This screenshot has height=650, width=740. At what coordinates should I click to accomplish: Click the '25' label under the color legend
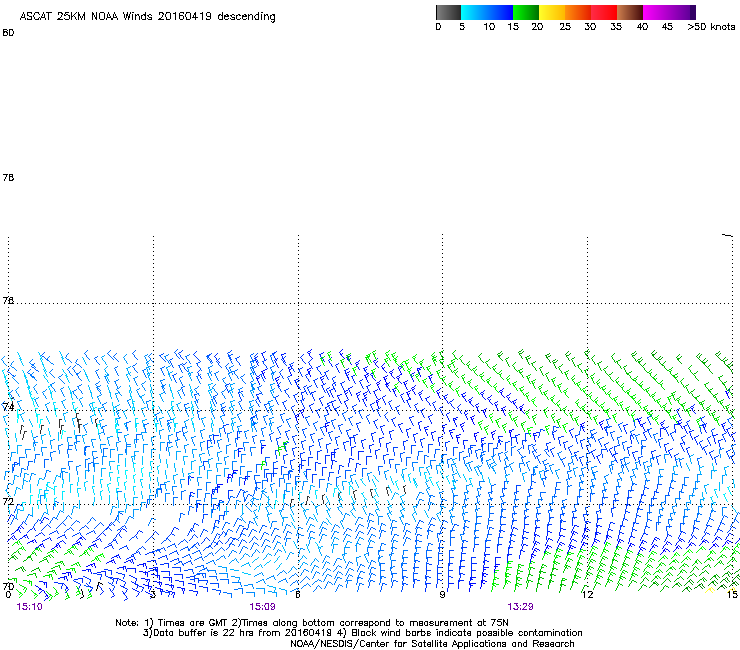point(565,27)
